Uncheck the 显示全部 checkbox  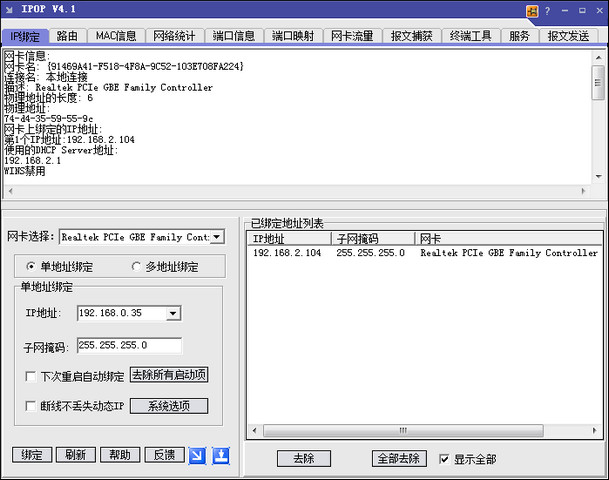point(444,459)
